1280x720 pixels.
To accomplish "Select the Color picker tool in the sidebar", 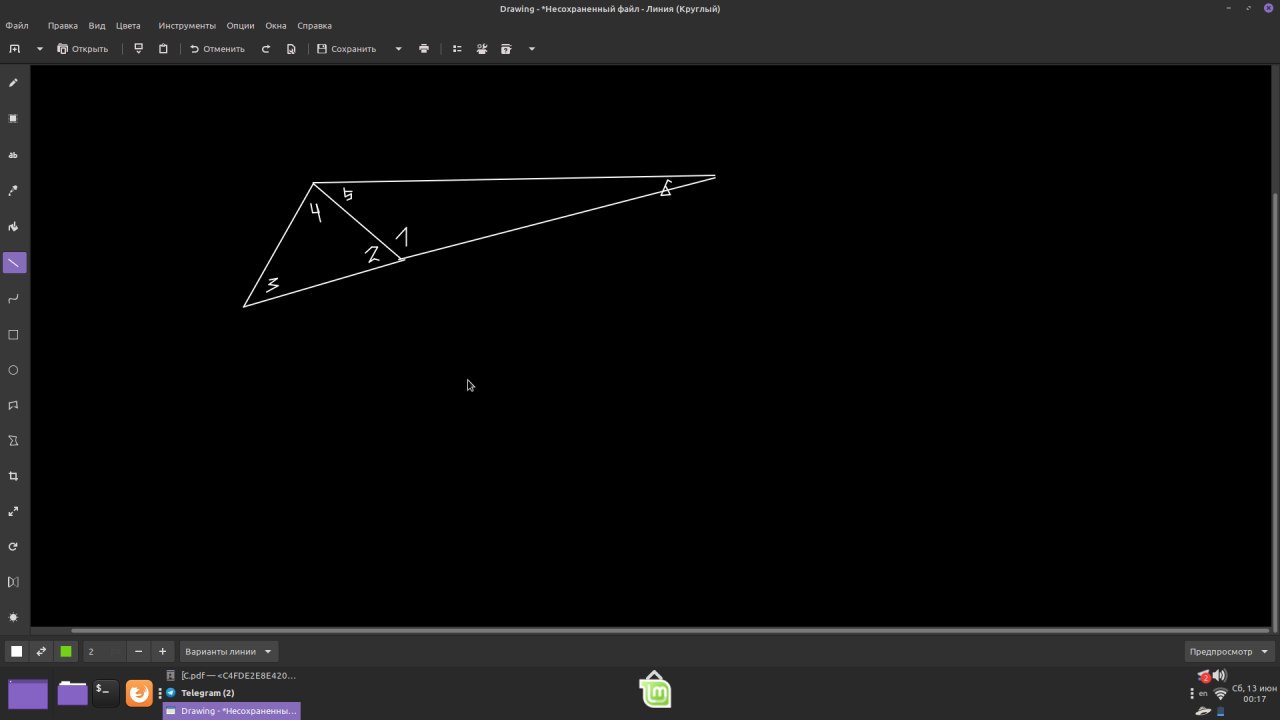I will (14, 190).
